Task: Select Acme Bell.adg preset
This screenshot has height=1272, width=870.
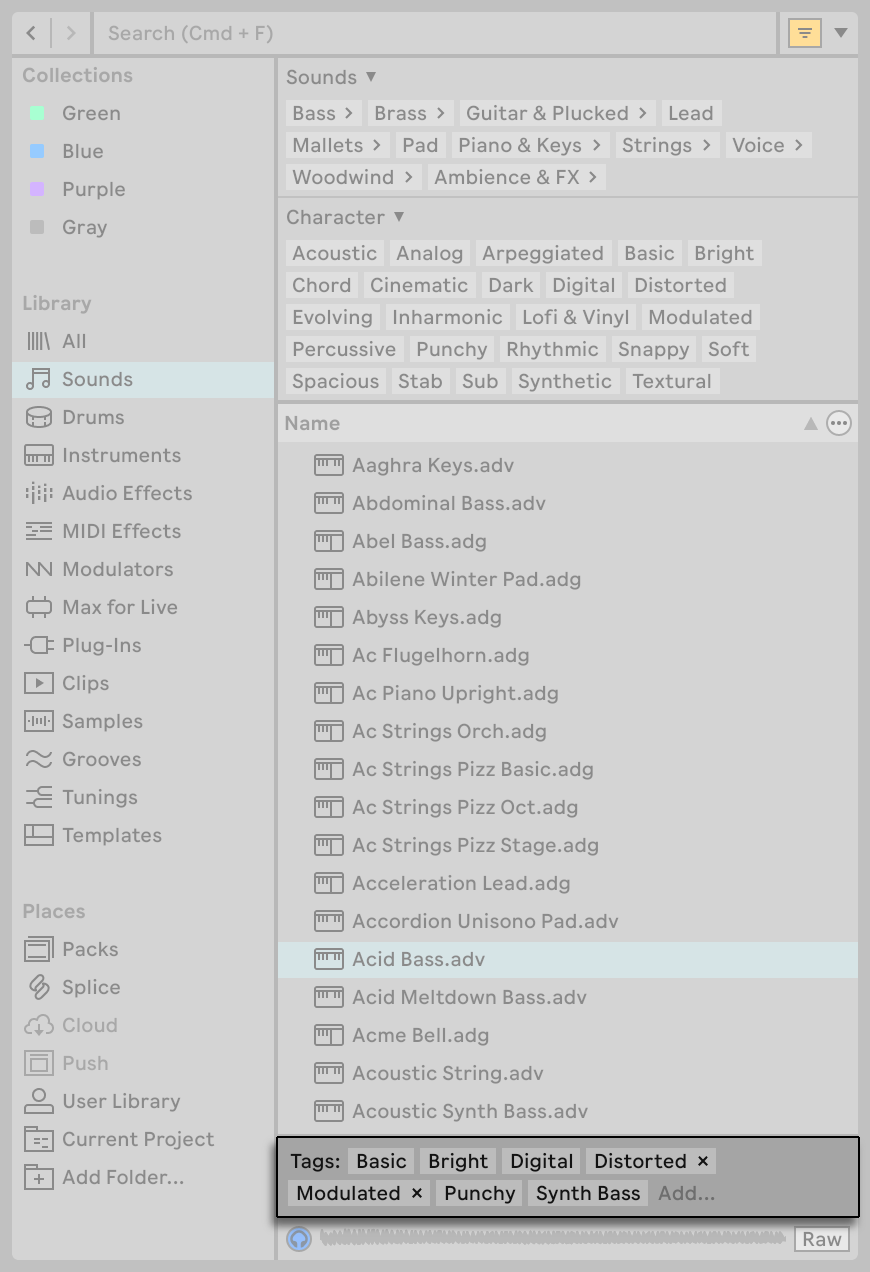Action: (x=568, y=1035)
